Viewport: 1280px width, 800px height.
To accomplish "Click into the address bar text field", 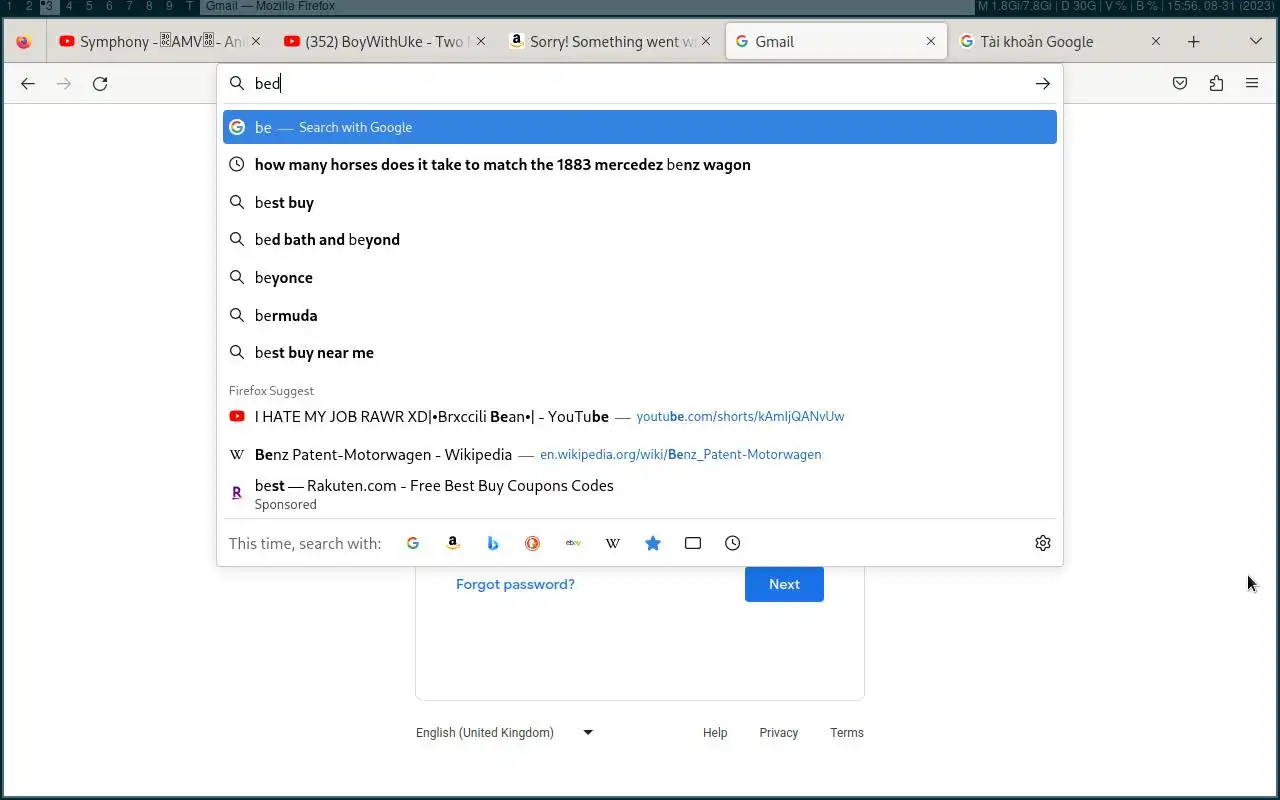I will point(640,84).
